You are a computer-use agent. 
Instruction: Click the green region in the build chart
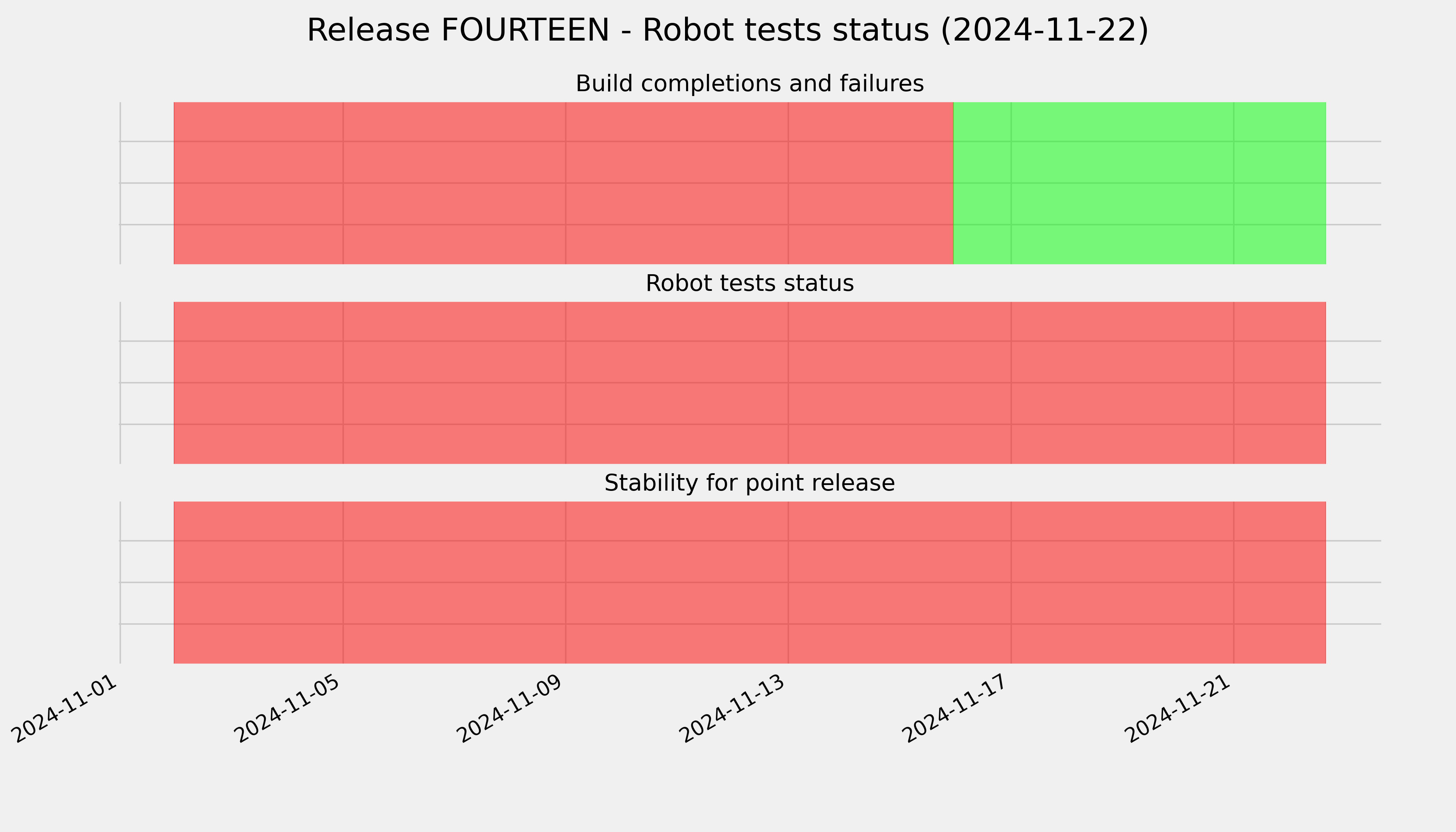coord(1139,183)
